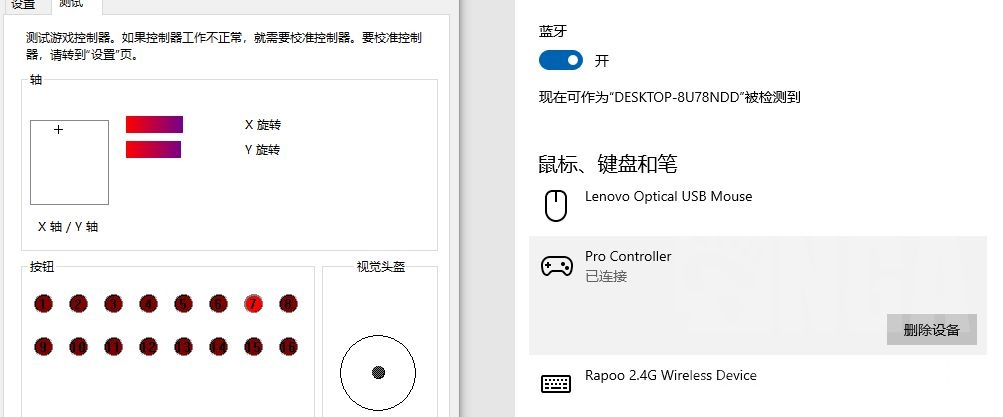Click the X 旋转 axis bar

[154, 124]
